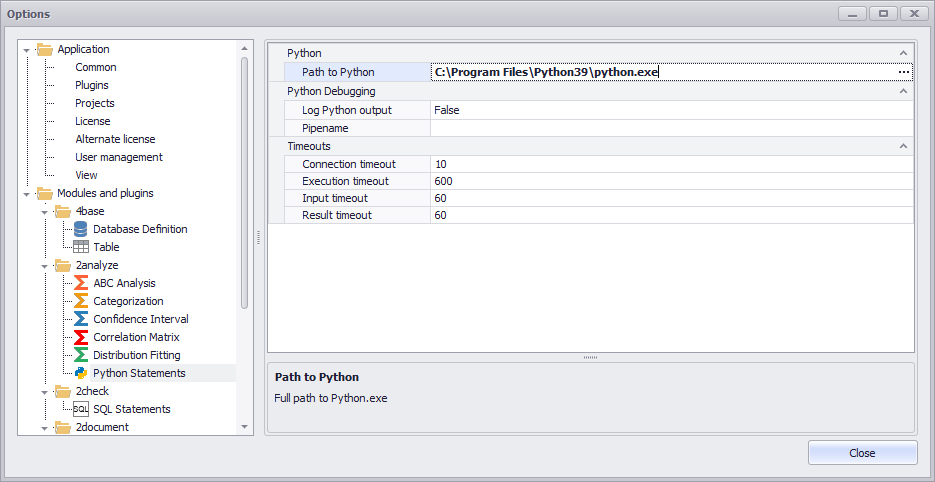Click the tree vertical scrollbar thumb
This screenshot has width=935, height=482.
(x=244, y=183)
